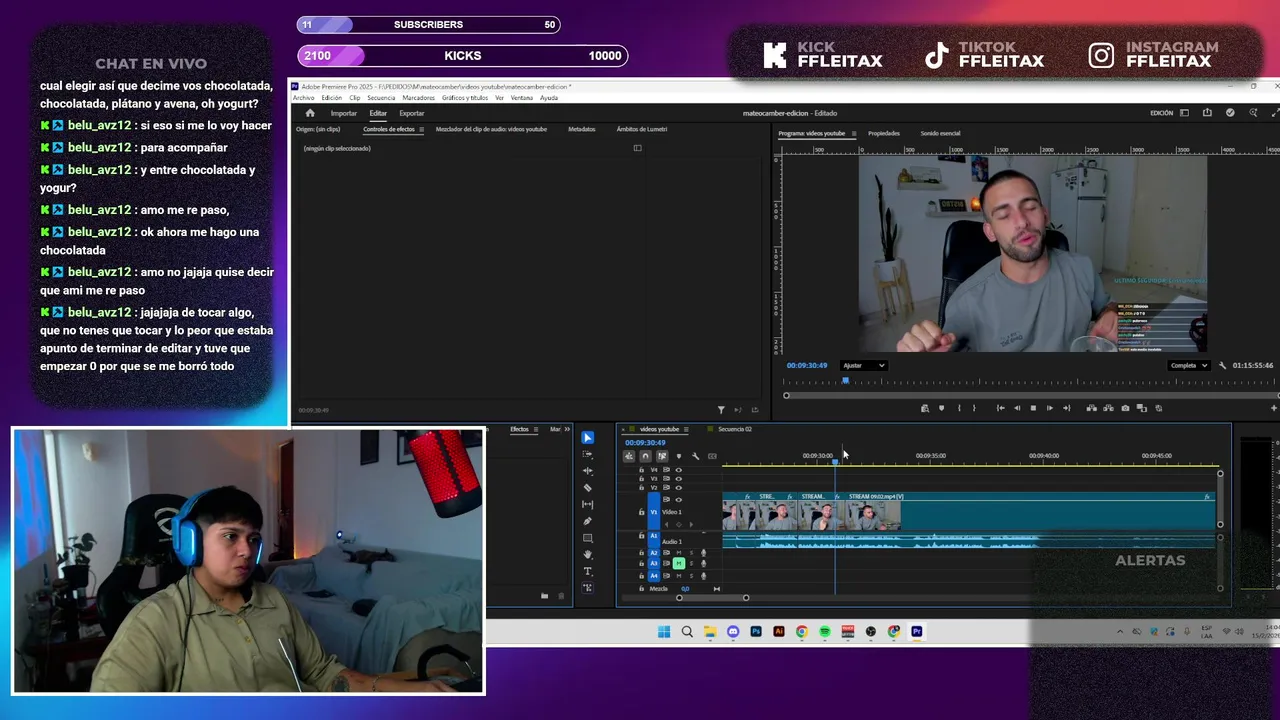Enable voice-over record on track A4
This screenshot has height=720, width=1280.
703,576
